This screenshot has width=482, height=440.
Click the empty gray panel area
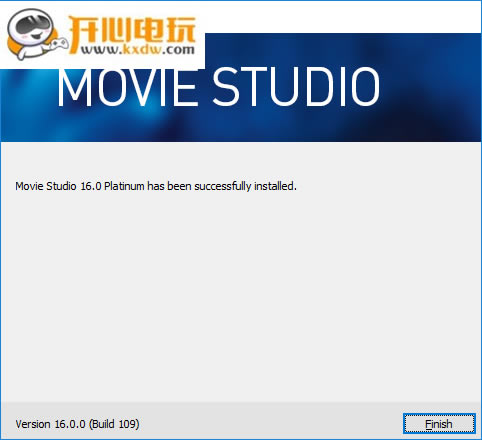point(241,293)
